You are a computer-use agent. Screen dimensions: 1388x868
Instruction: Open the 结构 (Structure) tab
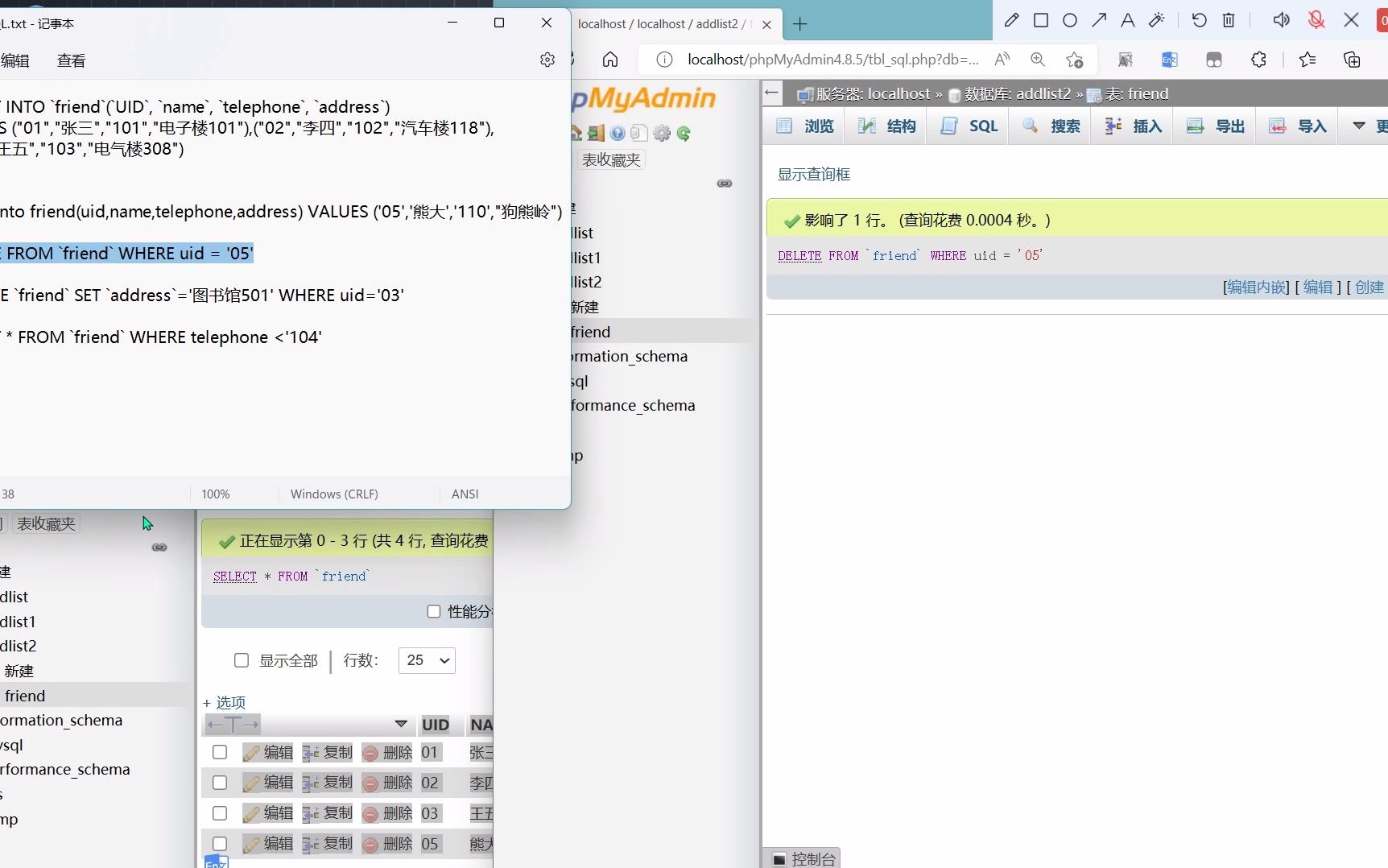click(x=887, y=126)
